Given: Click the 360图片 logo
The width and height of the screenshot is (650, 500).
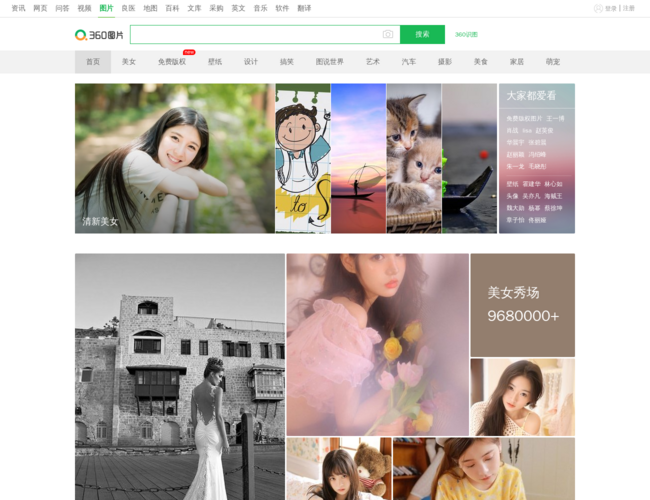Looking at the screenshot, I should click(99, 35).
